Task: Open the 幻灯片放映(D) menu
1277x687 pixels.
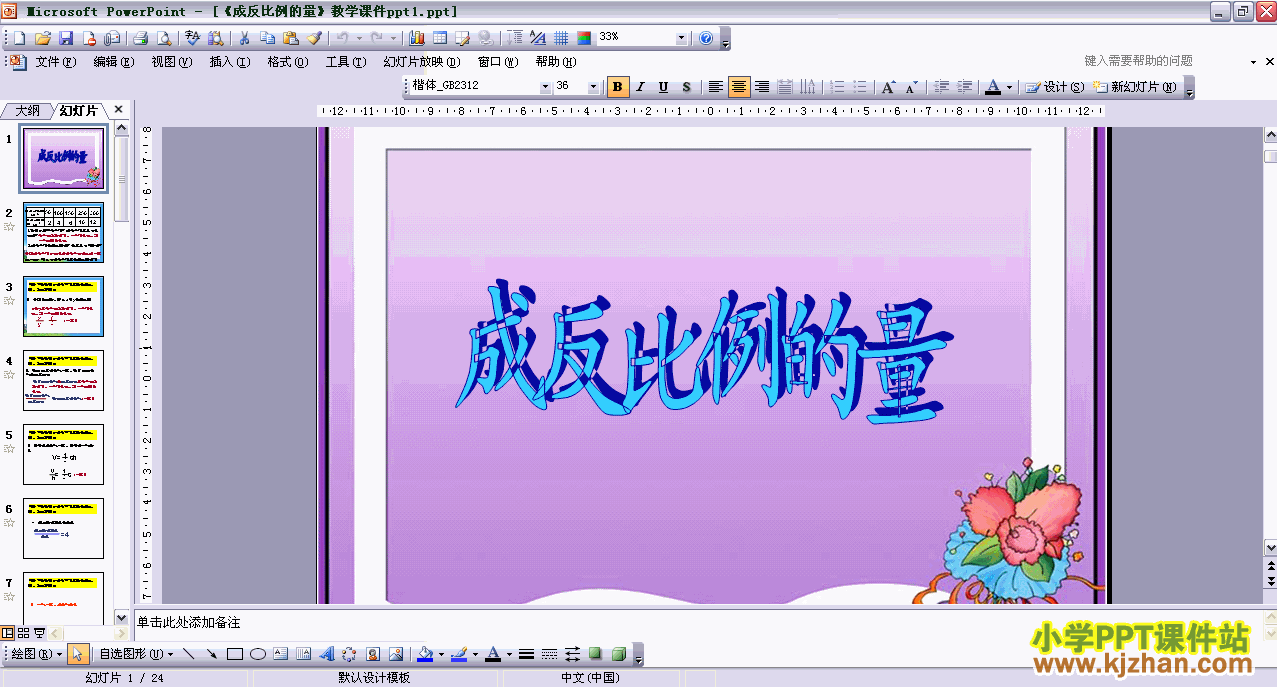Action: (421, 62)
